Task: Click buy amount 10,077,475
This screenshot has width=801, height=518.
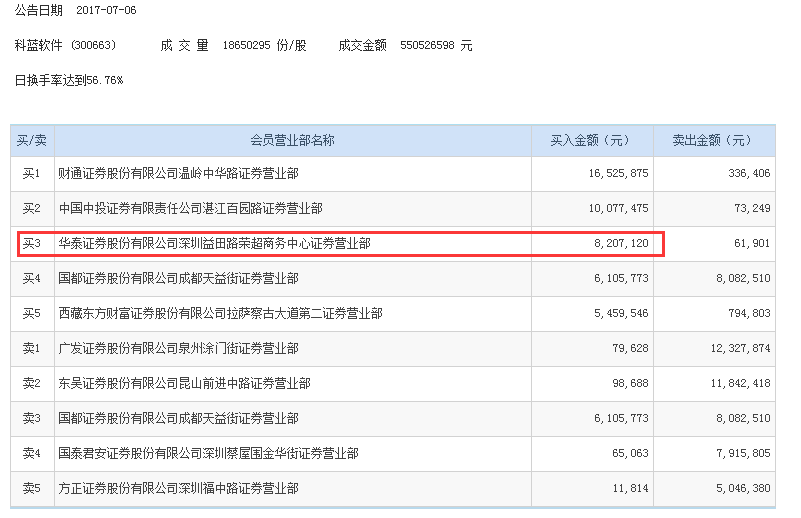Action: click(x=618, y=208)
